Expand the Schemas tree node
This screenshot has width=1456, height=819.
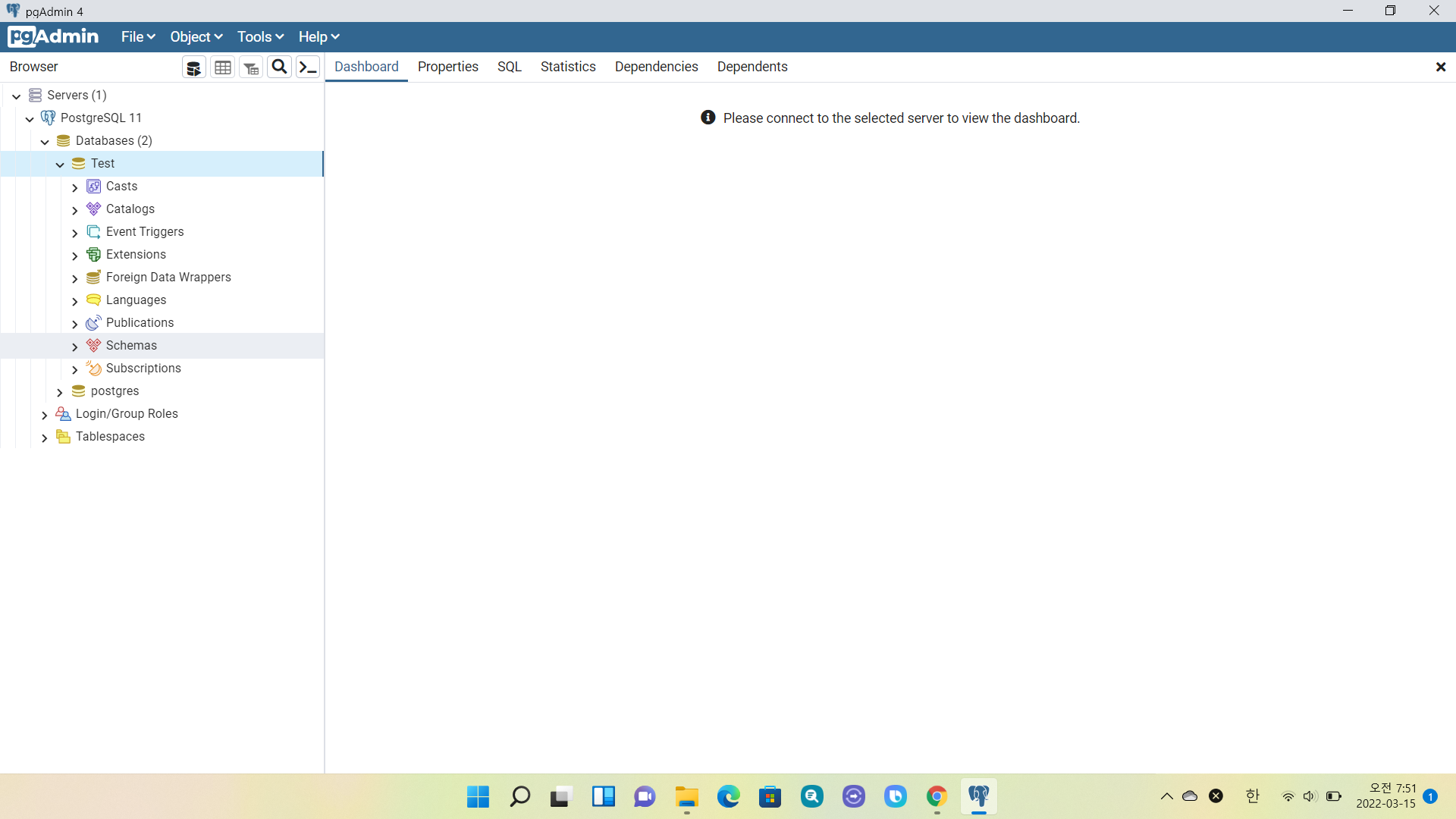(74, 347)
